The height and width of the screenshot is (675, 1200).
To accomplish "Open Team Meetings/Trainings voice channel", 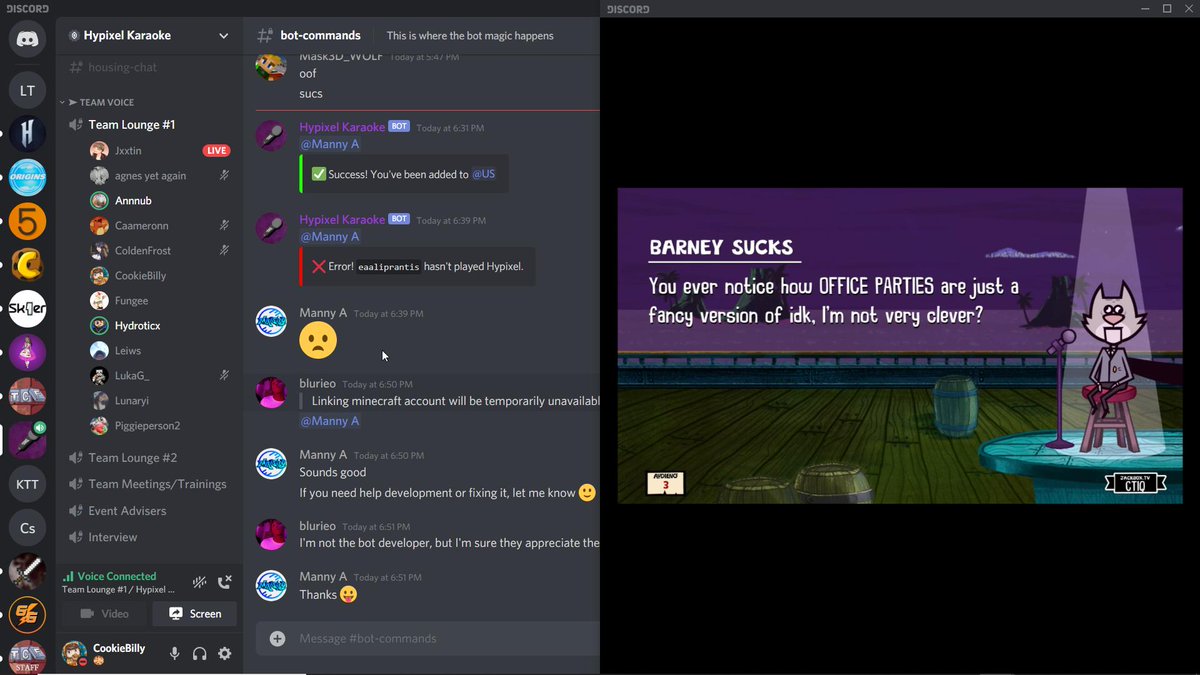I will 149,484.
